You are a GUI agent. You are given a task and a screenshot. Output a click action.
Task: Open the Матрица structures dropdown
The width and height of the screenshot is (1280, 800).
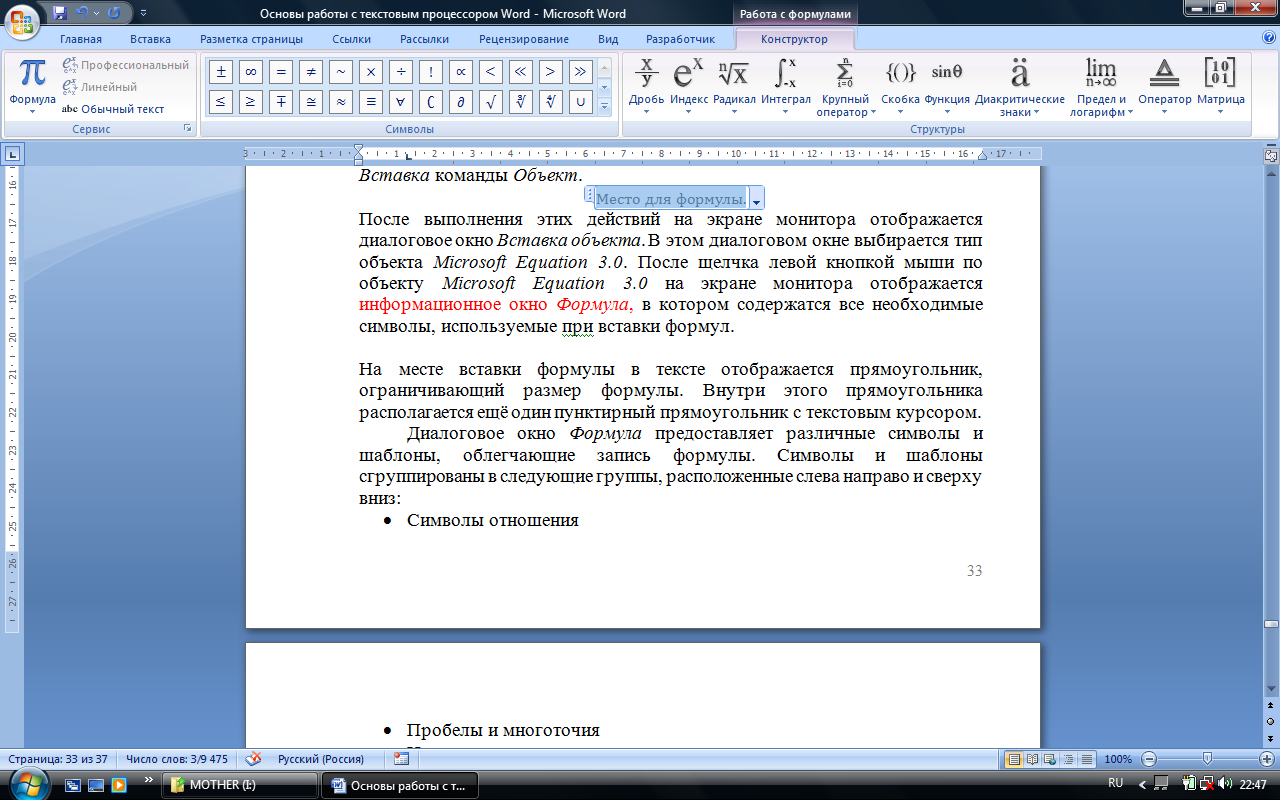click(1221, 88)
